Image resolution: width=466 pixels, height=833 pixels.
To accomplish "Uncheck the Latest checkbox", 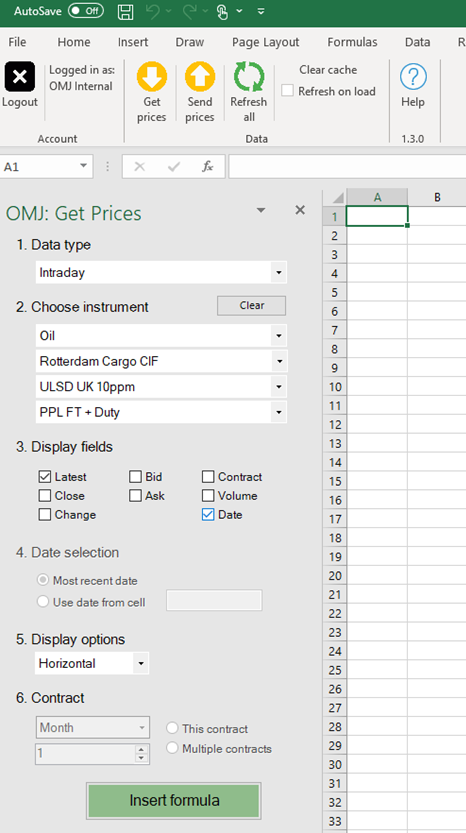I will [45, 477].
